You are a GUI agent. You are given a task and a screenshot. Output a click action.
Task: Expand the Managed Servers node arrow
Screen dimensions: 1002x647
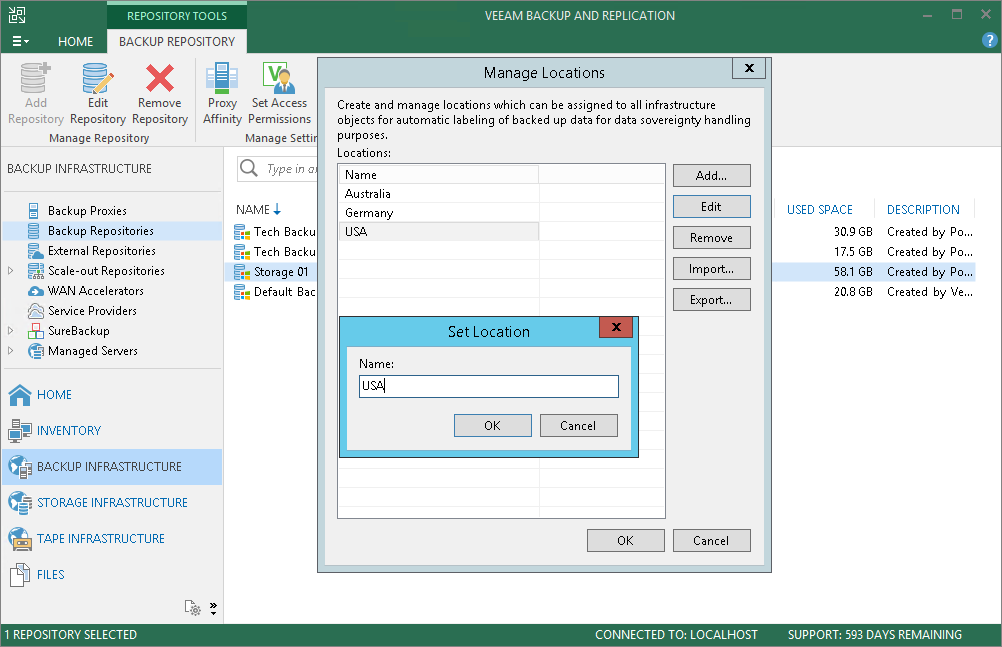tap(10, 350)
